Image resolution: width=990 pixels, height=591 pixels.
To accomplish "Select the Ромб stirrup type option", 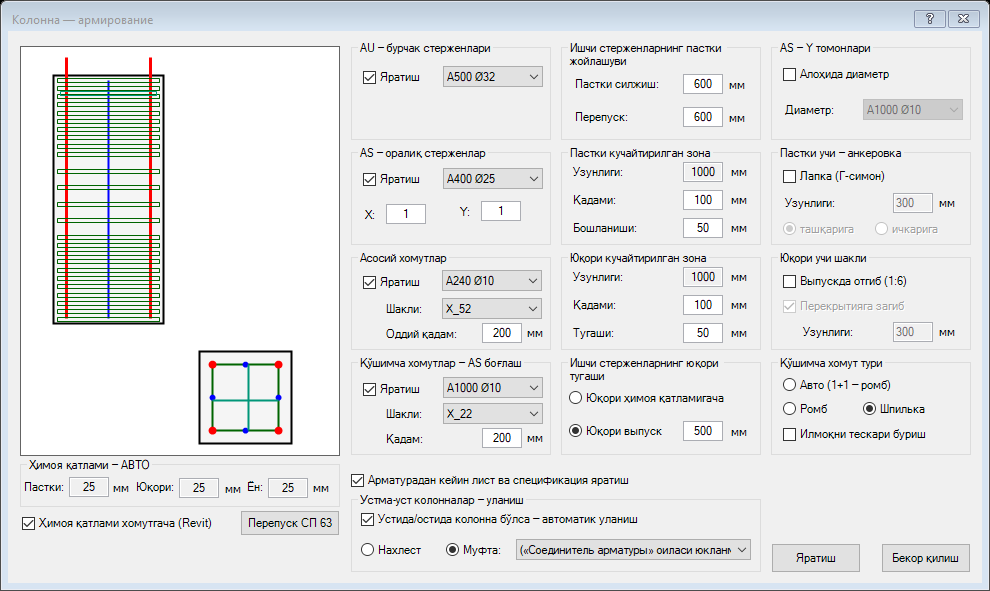I will (789, 409).
